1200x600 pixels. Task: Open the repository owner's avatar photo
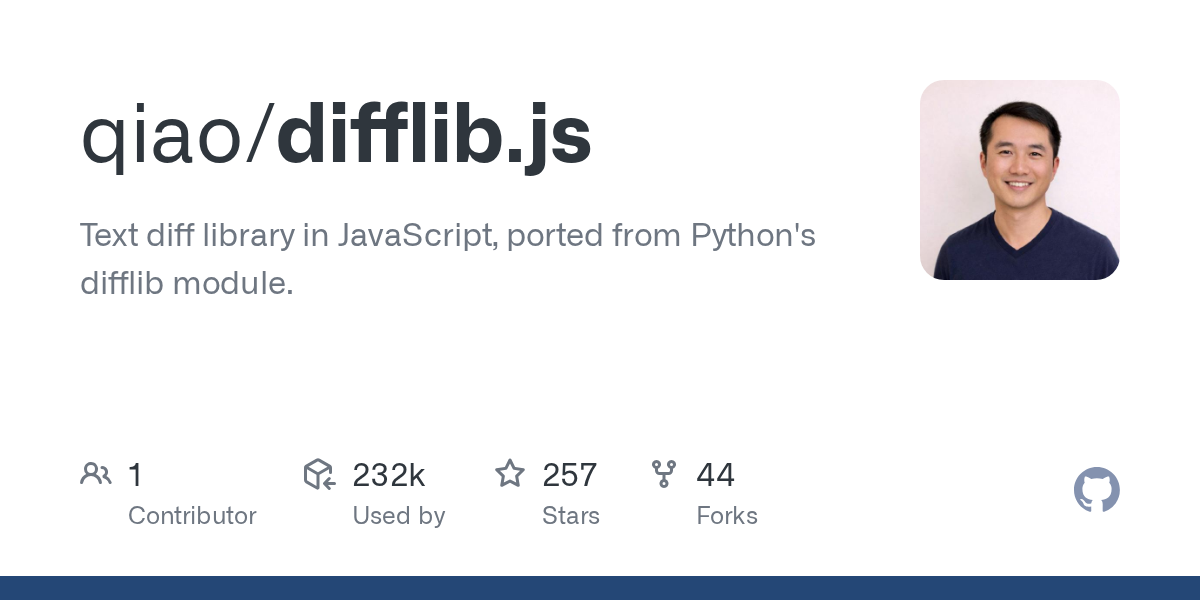[1019, 180]
